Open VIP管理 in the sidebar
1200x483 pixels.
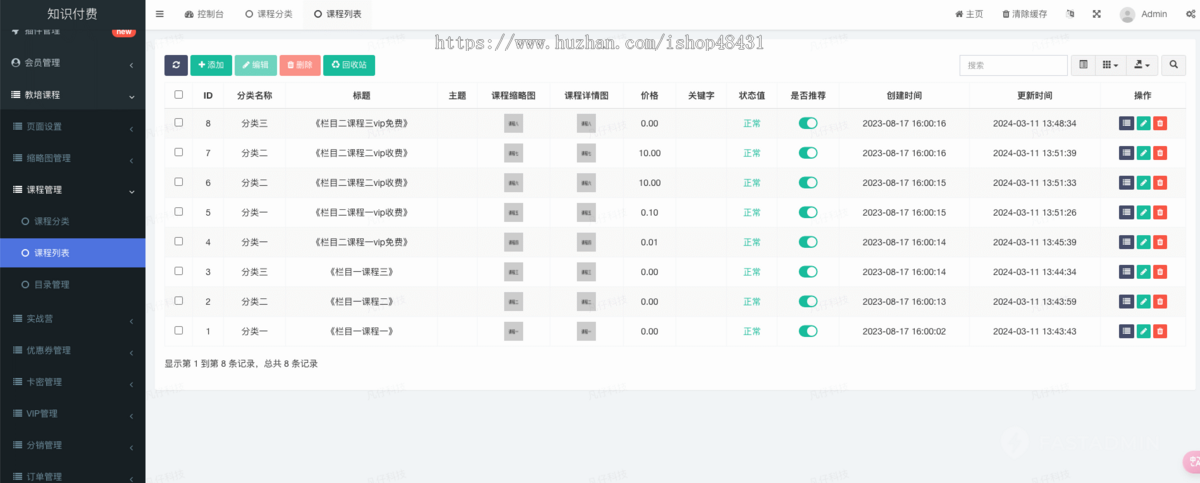click(72, 413)
